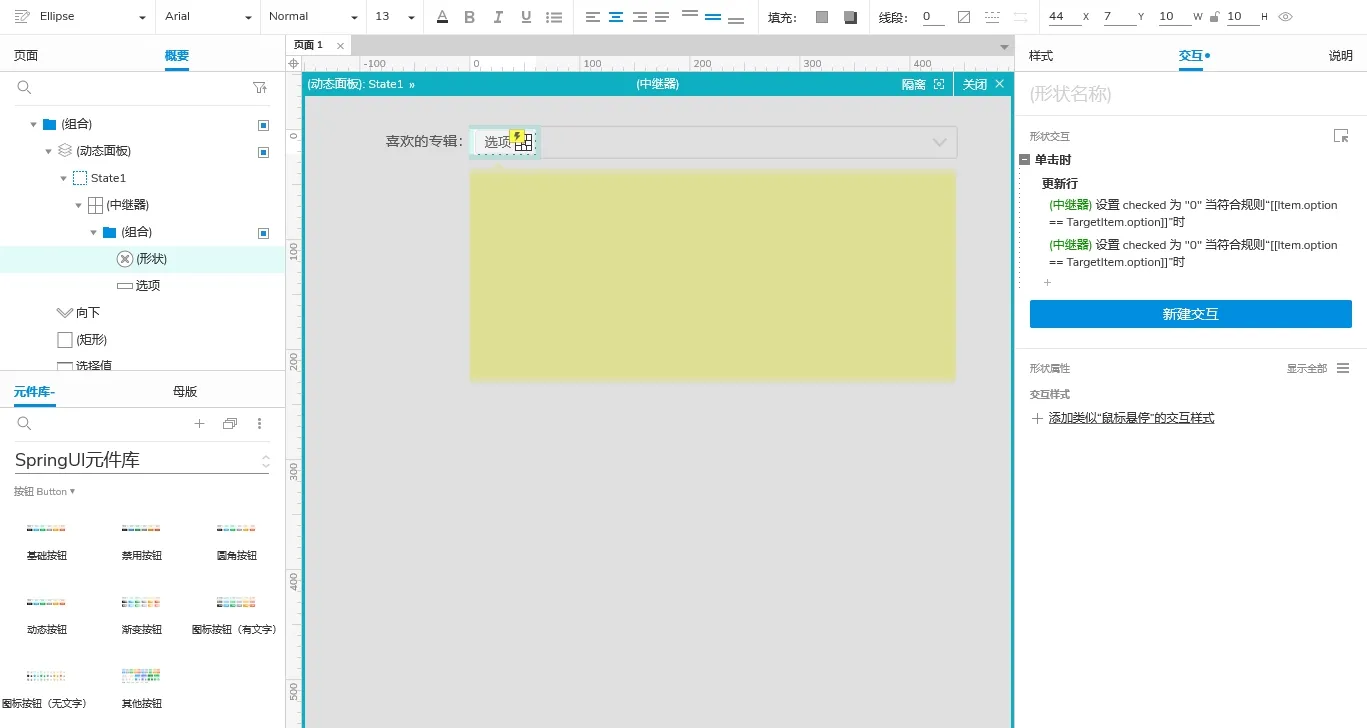Collapse the (动态面板) tree node
The height and width of the screenshot is (728, 1367).
(x=48, y=152)
